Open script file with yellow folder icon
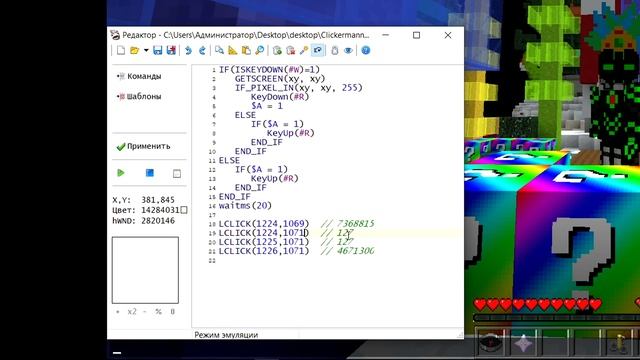This screenshot has height=360, width=640. 134,50
